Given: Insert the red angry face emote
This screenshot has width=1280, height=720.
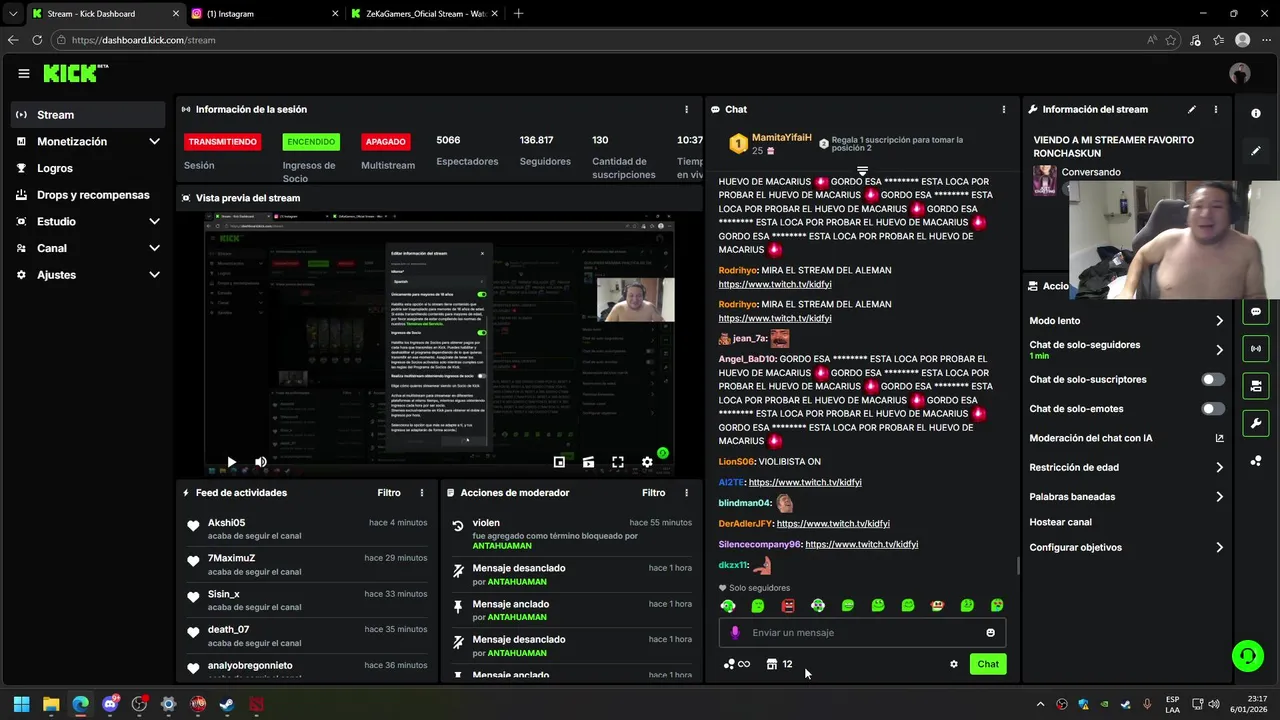Looking at the screenshot, I should click(x=788, y=606).
